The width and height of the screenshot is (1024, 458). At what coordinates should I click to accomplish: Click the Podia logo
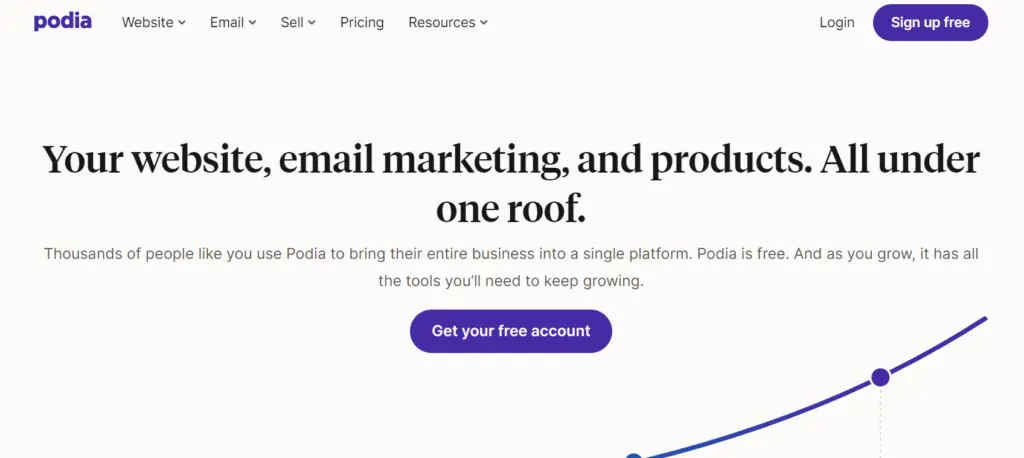coord(62,21)
